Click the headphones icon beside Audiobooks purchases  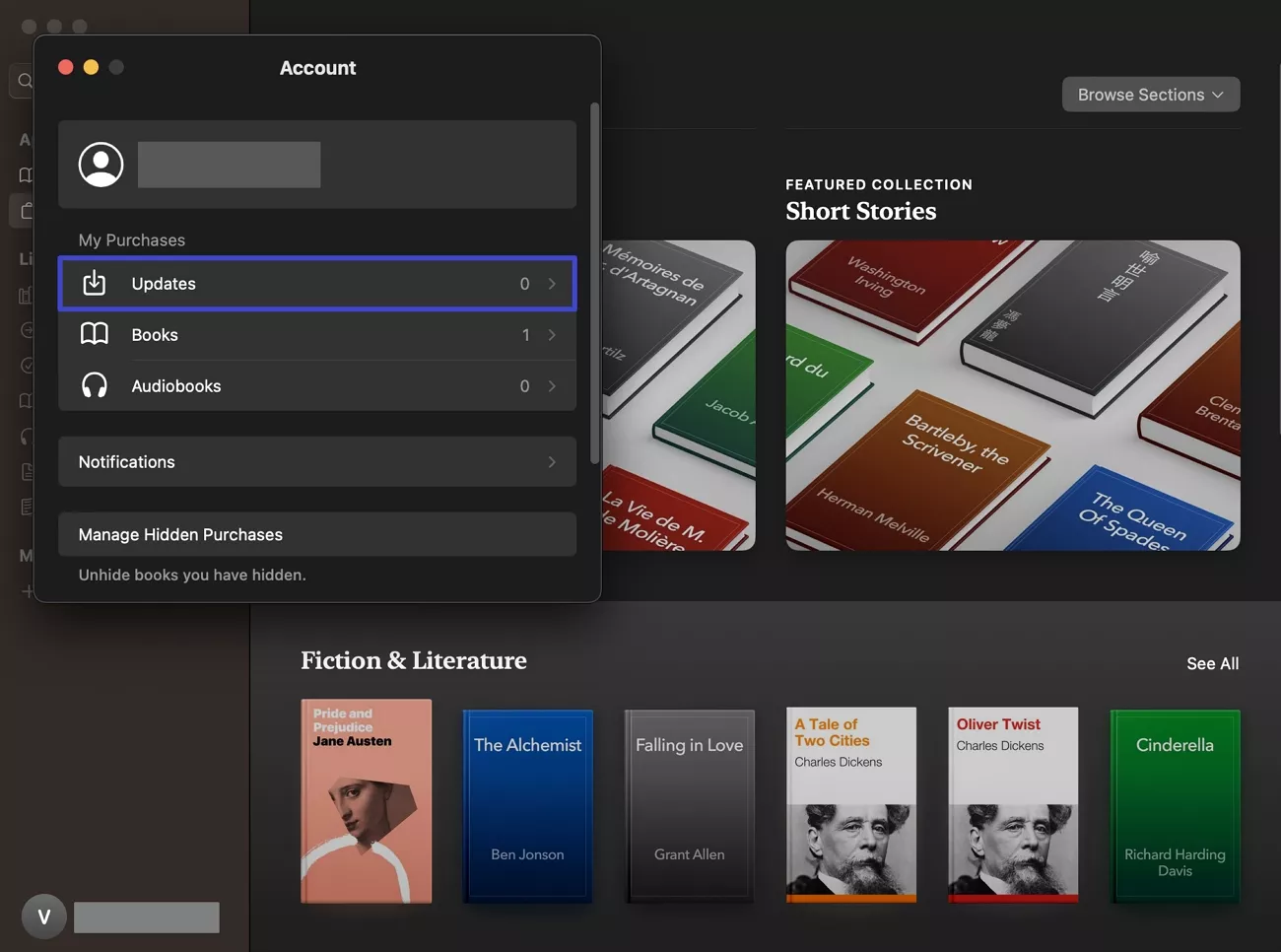[94, 385]
